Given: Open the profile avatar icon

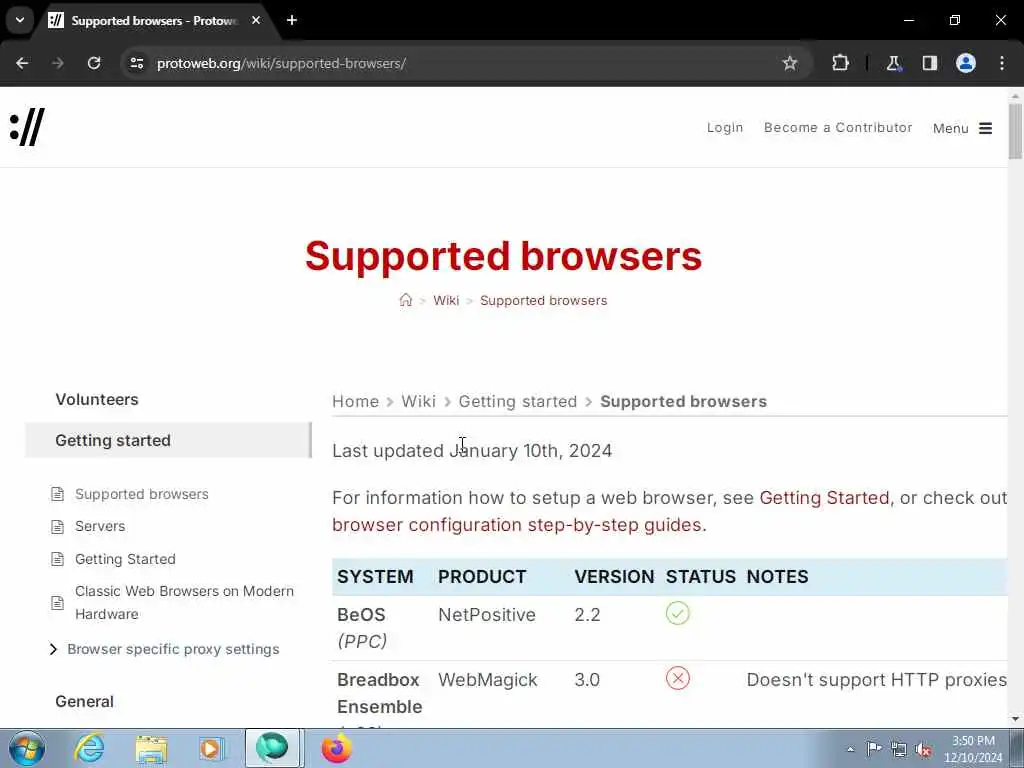Looking at the screenshot, I should 966,63.
